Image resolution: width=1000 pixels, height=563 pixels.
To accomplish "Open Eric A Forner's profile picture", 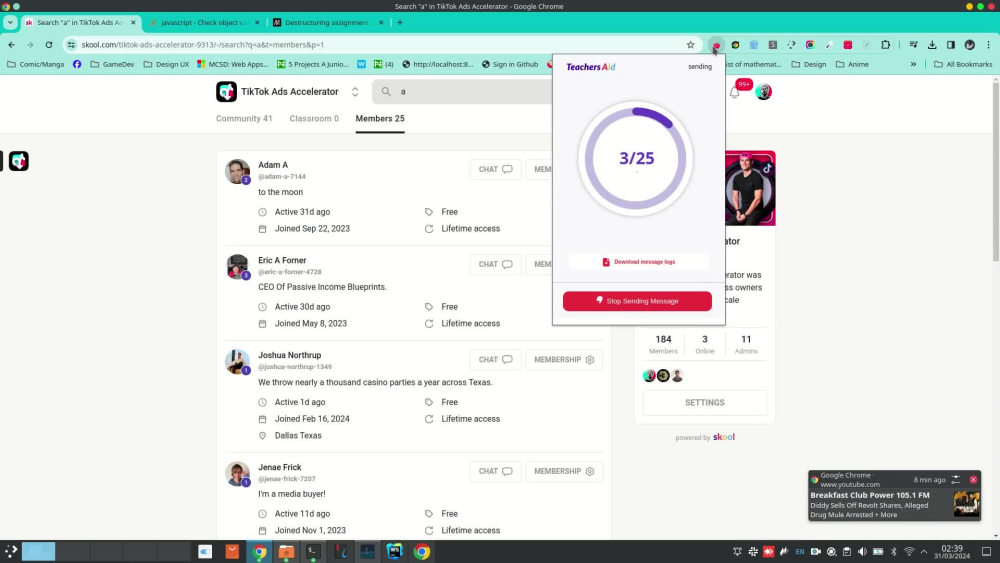I will click(237, 267).
